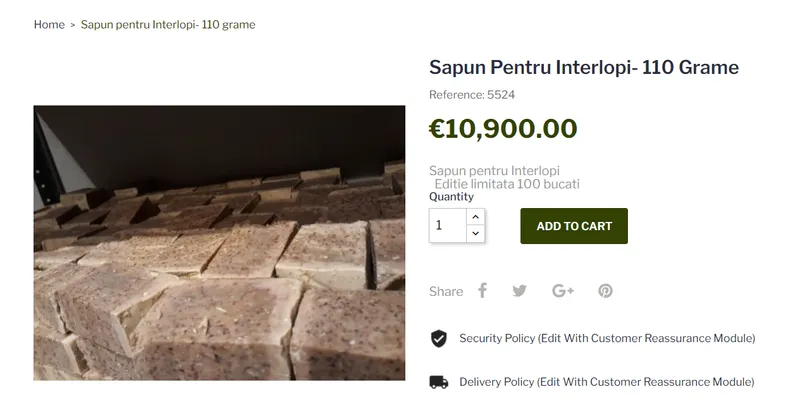
Task: Share product on Twitter
Action: click(x=519, y=291)
